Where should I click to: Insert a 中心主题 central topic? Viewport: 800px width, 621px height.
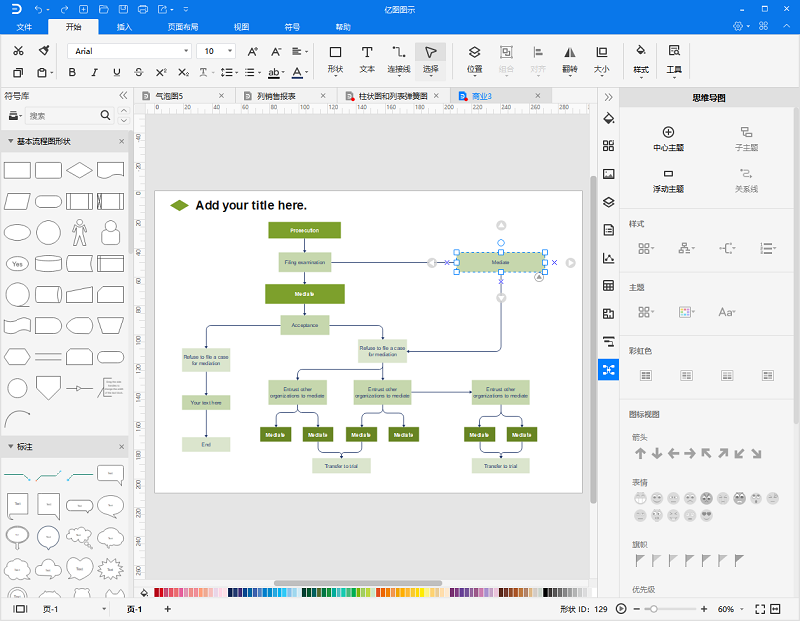pyautogui.click(x=668, y=139)
